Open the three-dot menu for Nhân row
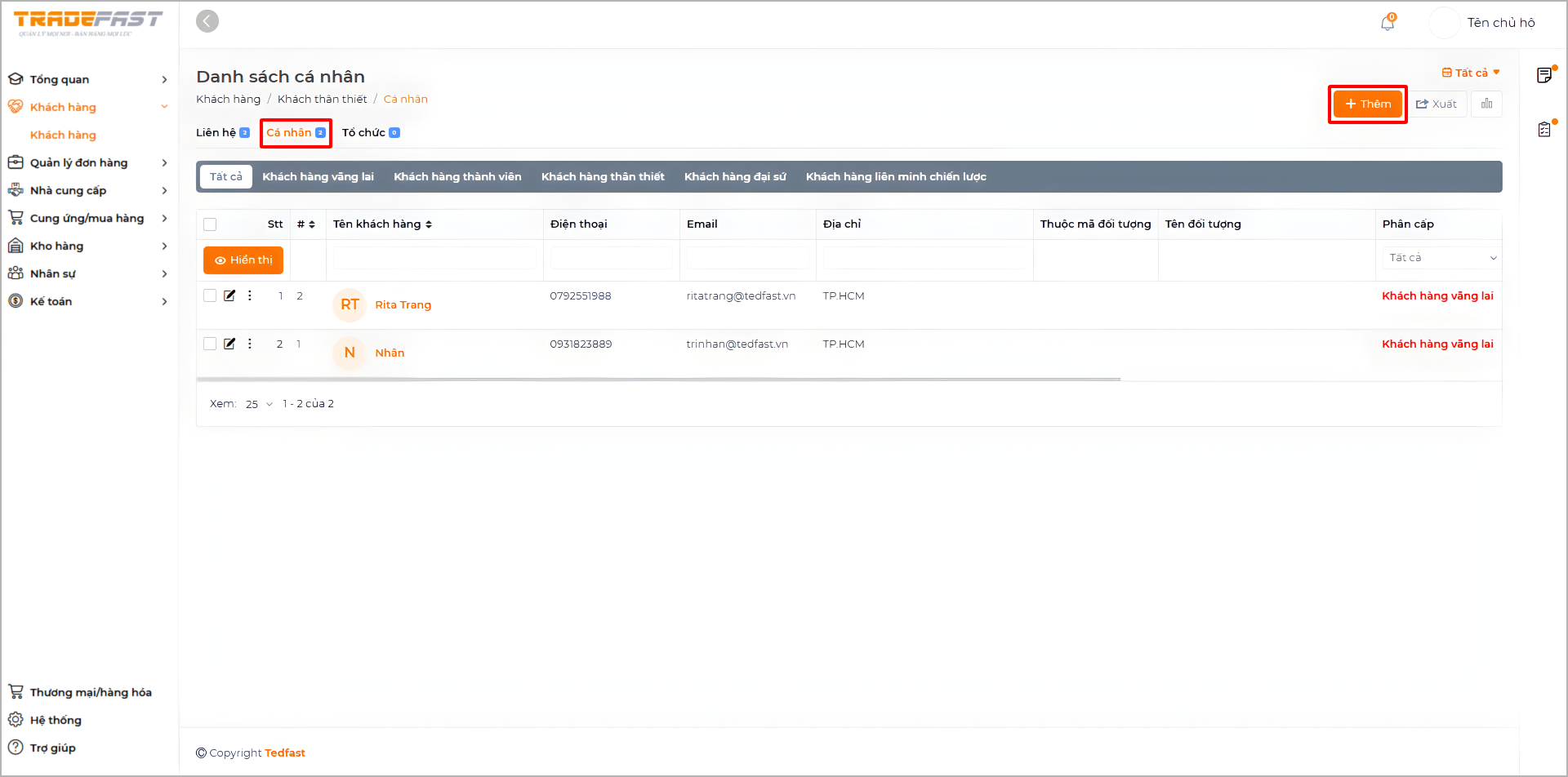 click(x=250, y=344)
